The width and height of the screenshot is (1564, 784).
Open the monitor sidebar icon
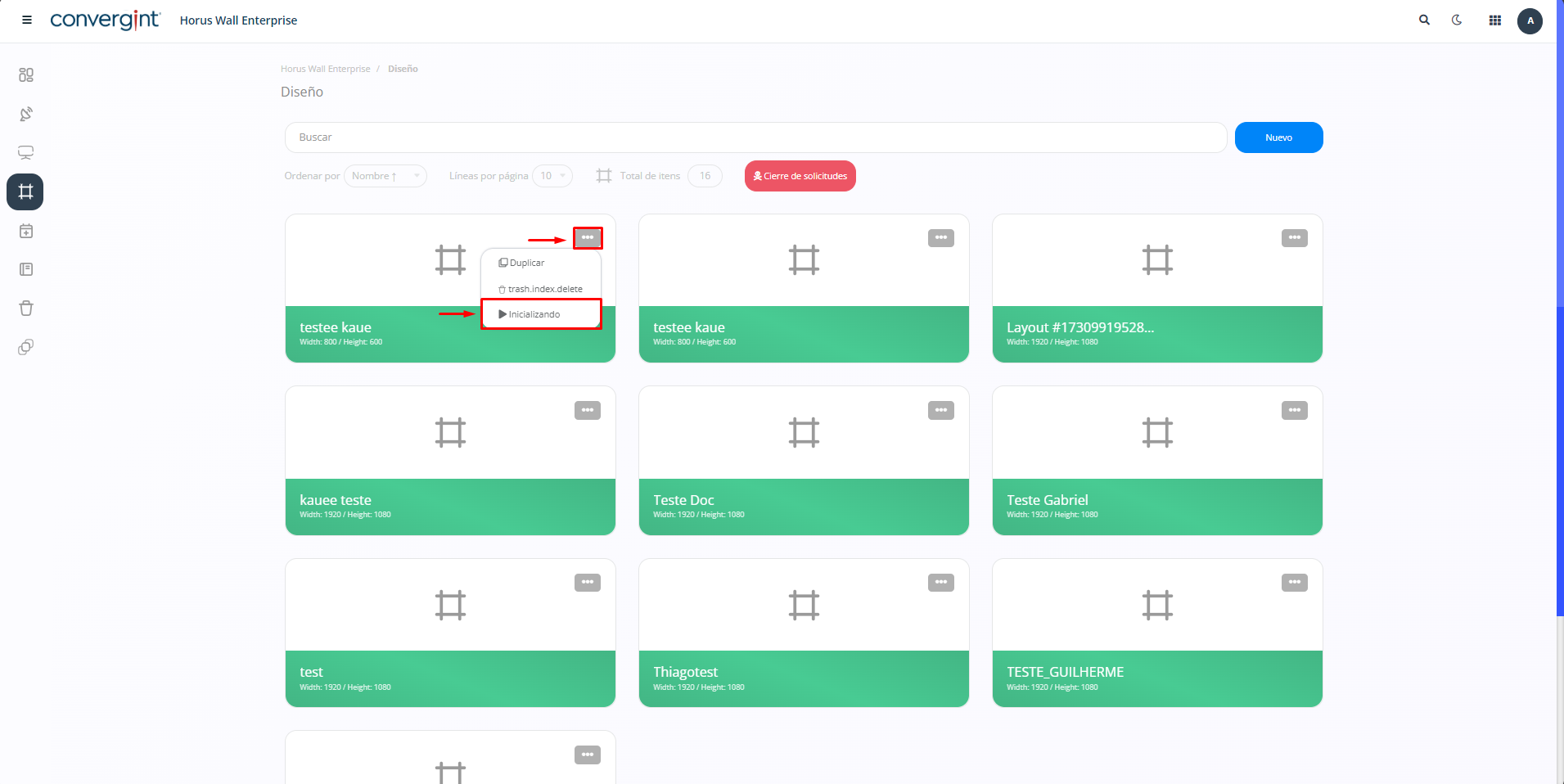click(x=26, y=153)
